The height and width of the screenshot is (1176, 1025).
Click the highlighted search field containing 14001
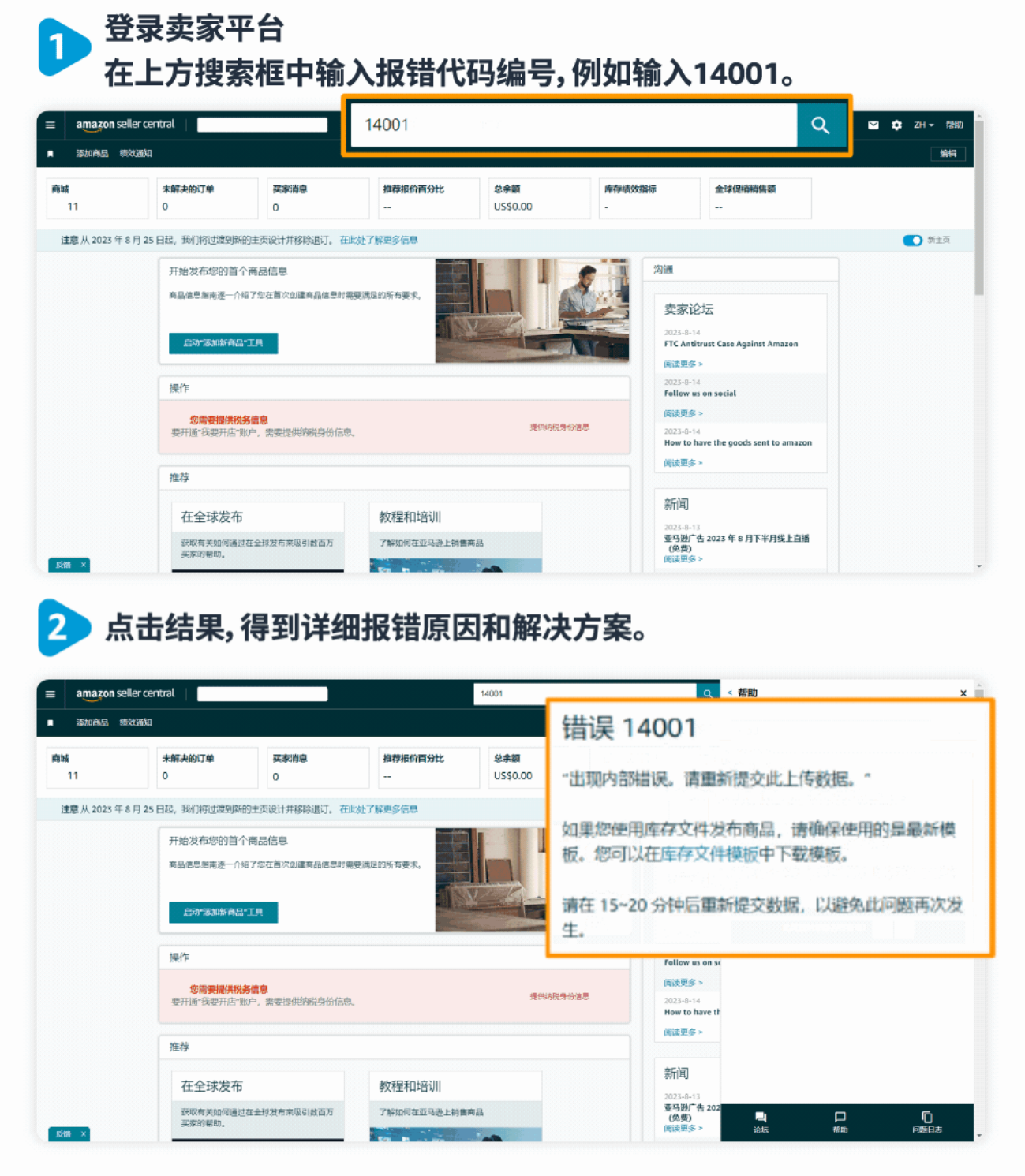(572, 125)
